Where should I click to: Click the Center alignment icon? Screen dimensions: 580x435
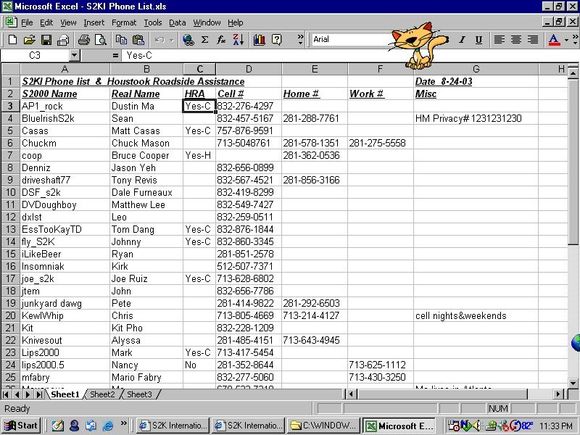click(x=516, y=40)
